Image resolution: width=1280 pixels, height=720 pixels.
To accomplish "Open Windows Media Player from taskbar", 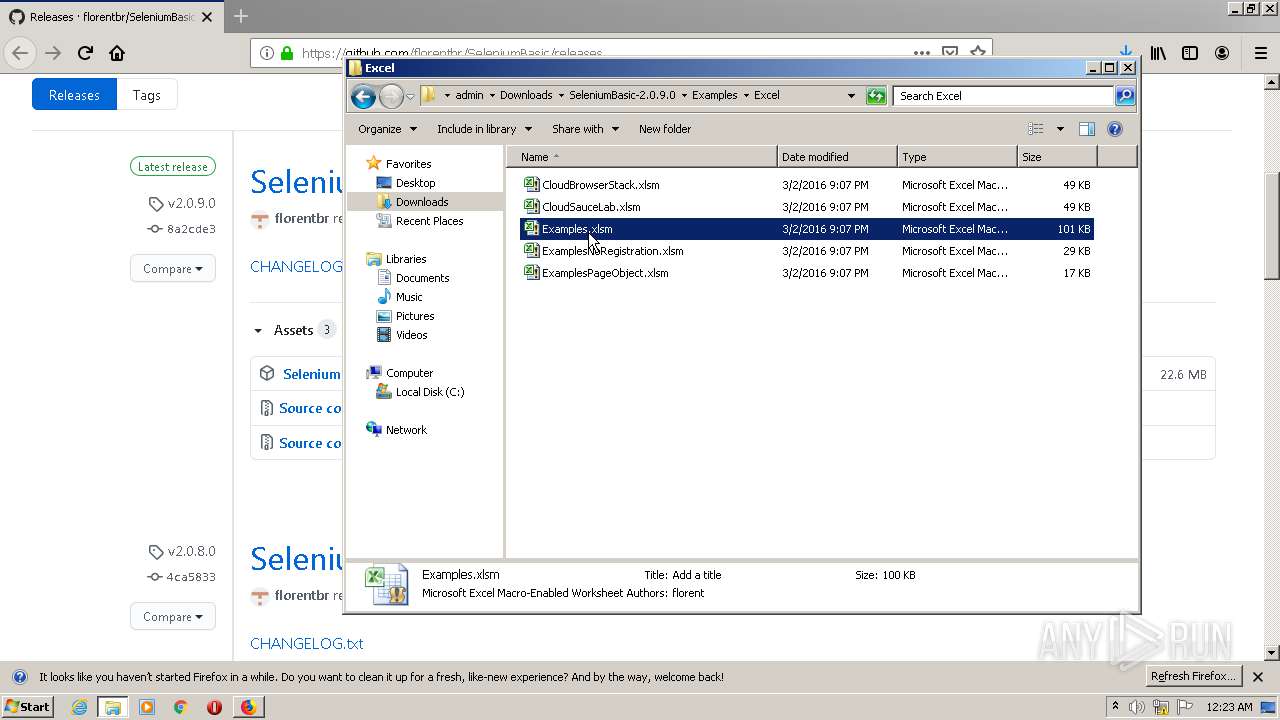I will point(147,707).
